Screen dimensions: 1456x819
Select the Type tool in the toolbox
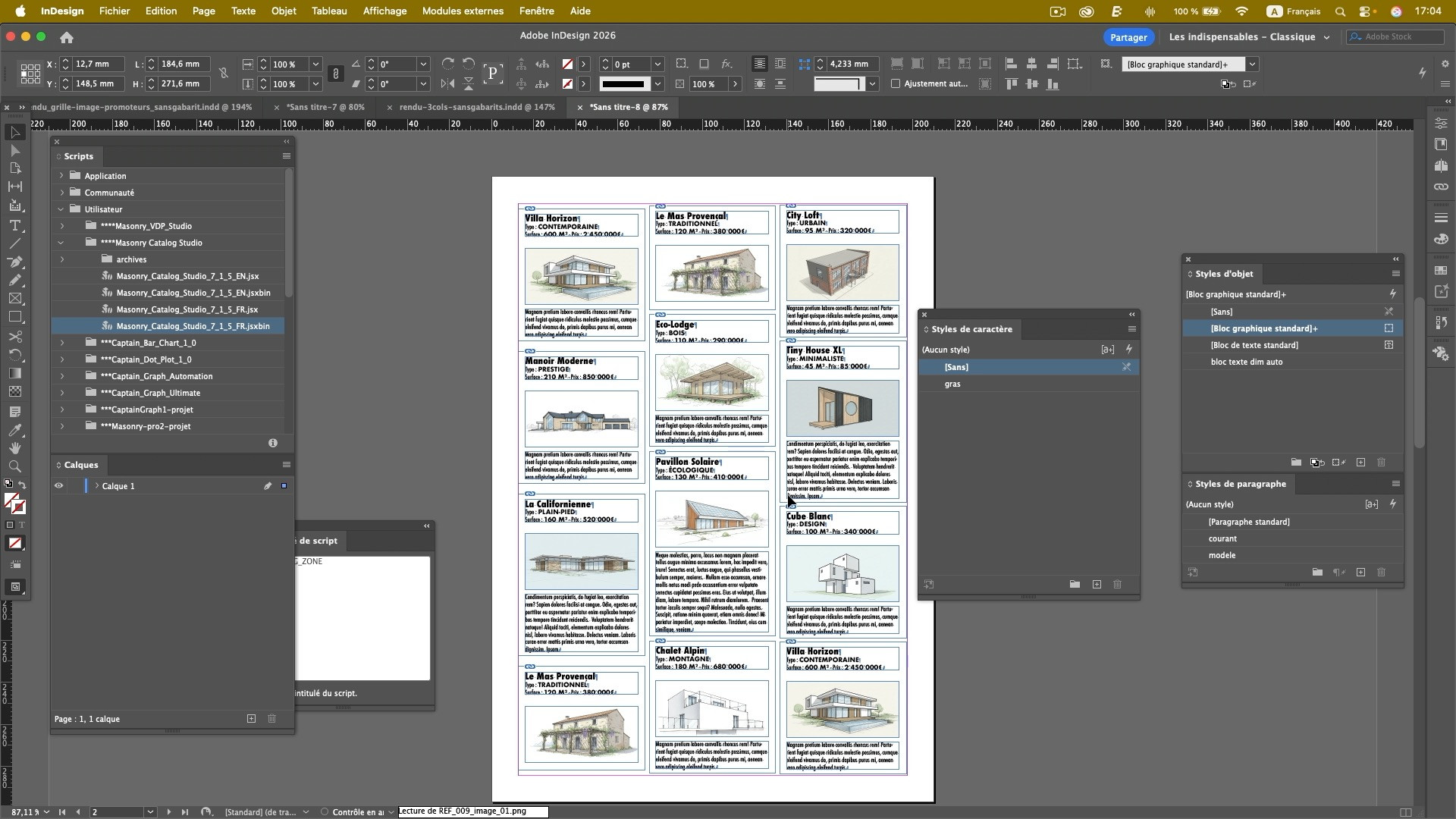point(14,225)
